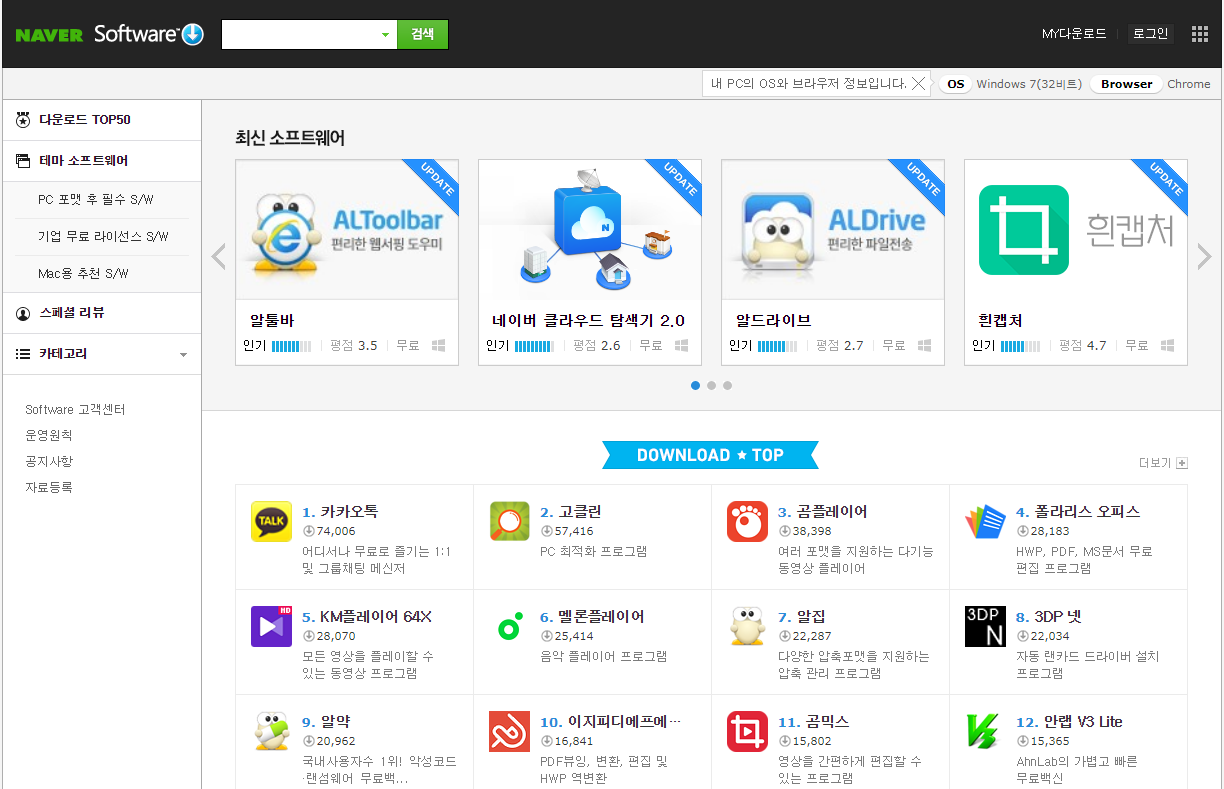Open 공지사항 link
This screenshot has width=1224, height=789.
coord(49,462)
